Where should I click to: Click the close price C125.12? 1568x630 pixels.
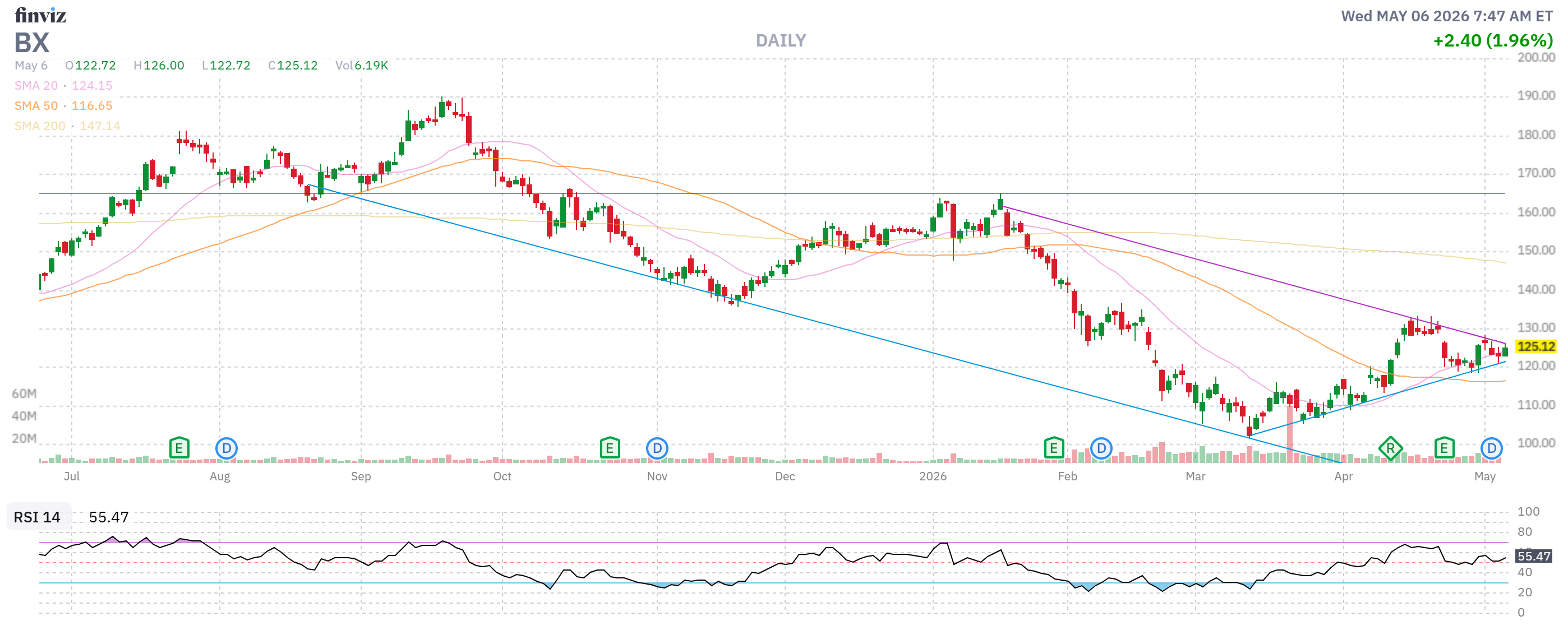click(293, 66)
